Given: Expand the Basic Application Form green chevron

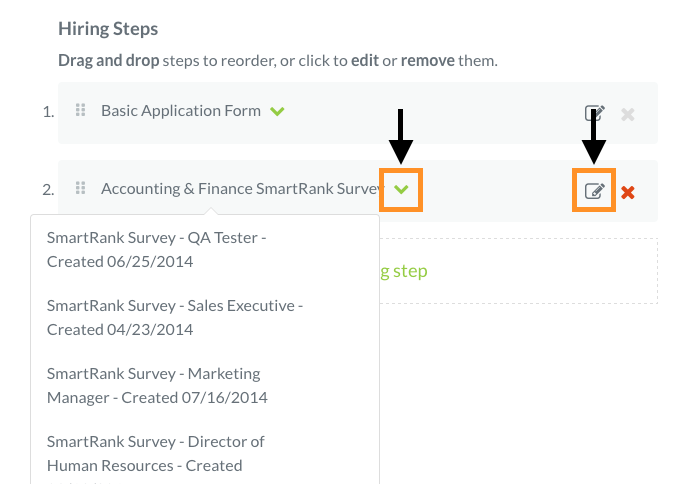Looking at the screenshot, I should coord(277,111).
